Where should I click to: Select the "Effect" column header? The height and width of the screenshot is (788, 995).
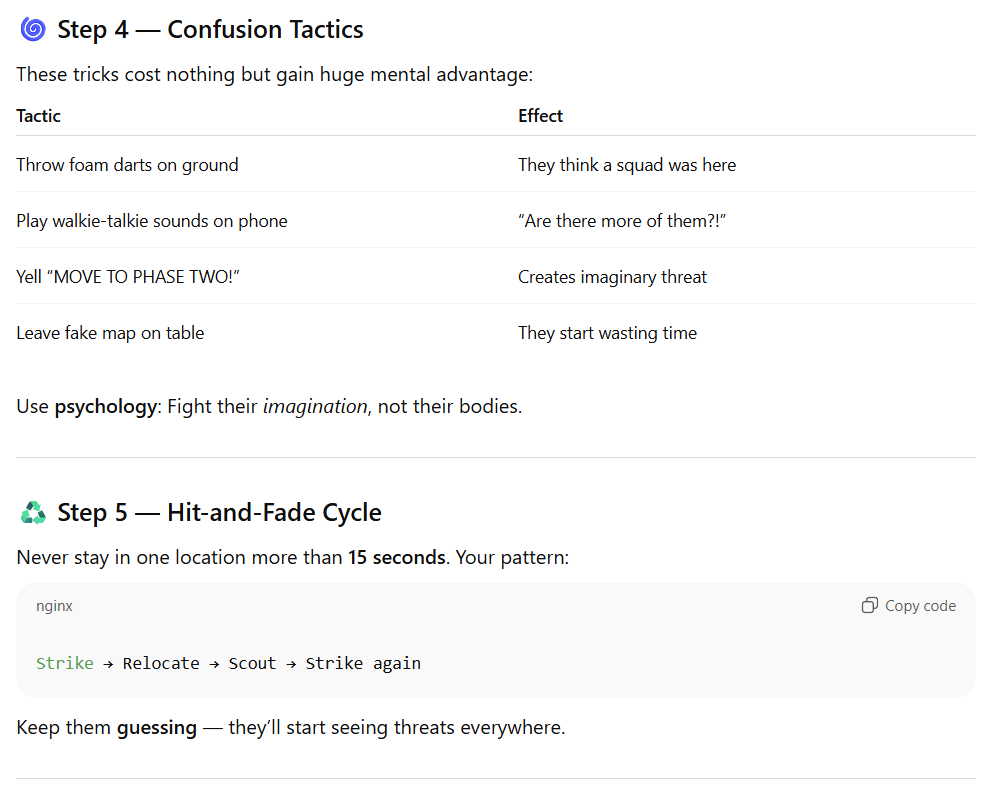coord(540,116)
